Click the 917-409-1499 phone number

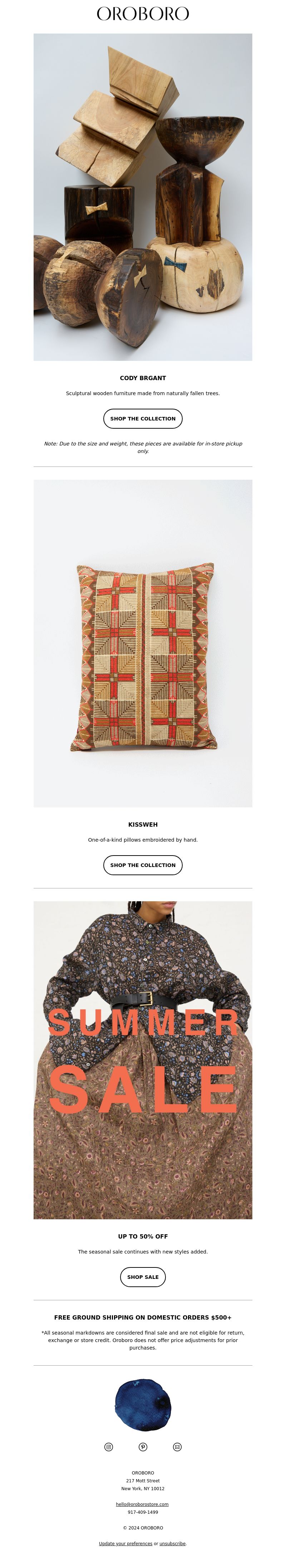143,1512
